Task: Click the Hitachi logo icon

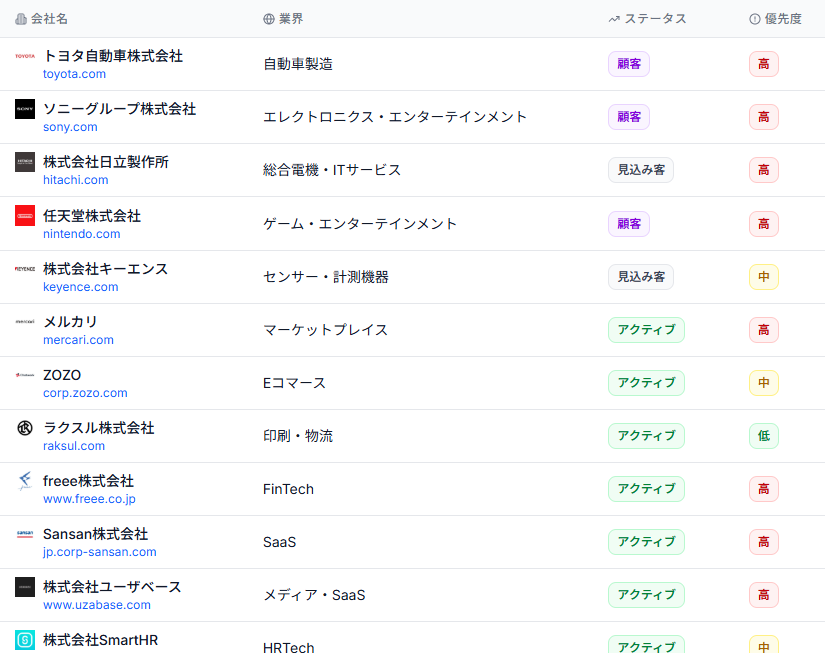Action: click(x=25, y=163)
